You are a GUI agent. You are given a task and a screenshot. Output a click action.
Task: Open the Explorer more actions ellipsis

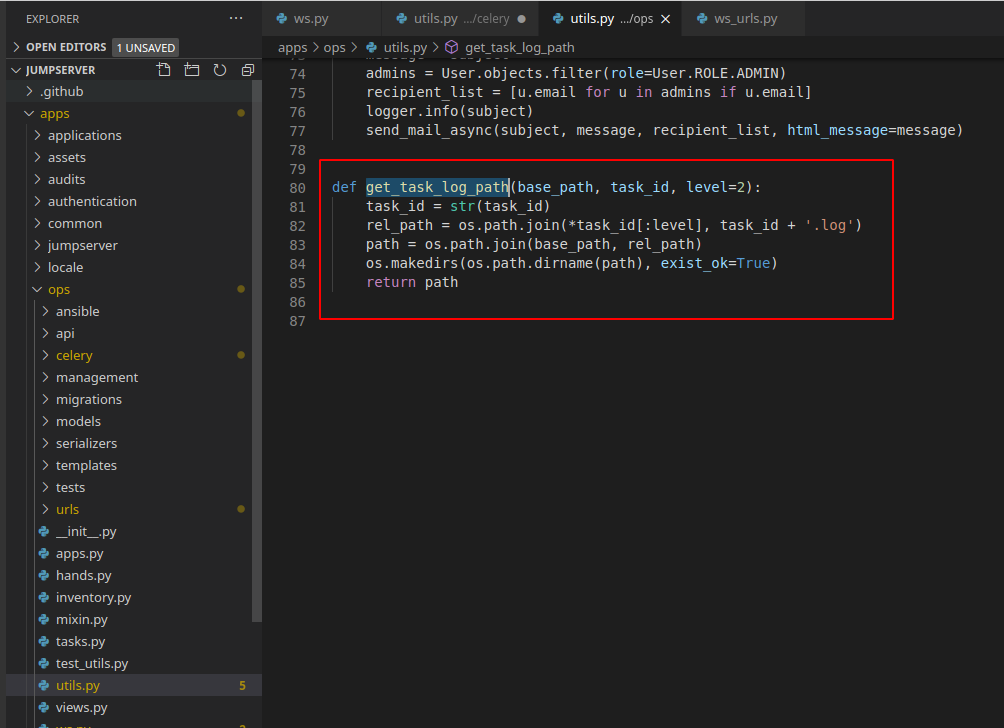pos(236,19)
